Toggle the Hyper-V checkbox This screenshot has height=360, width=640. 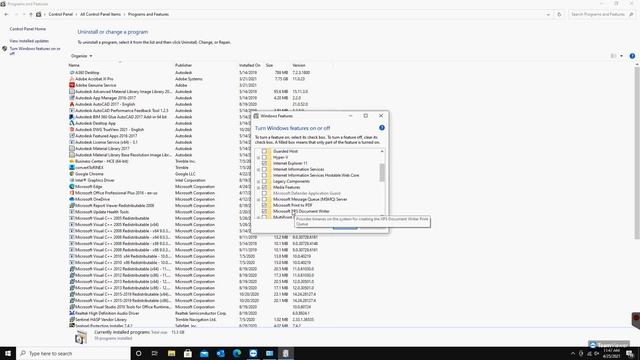tap(264, 157)
